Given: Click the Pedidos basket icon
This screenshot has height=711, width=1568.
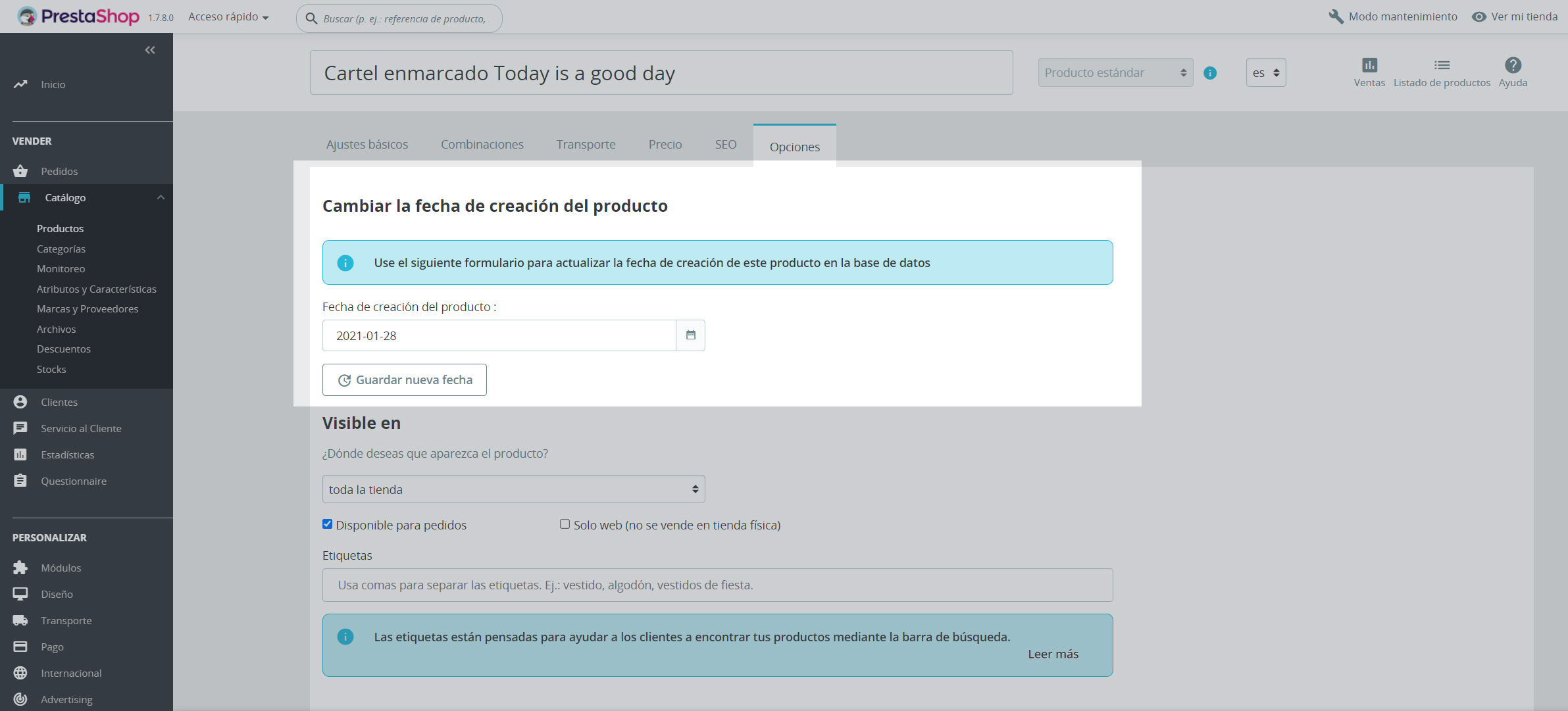Looking at the screenshot, I should coord(20,171).
